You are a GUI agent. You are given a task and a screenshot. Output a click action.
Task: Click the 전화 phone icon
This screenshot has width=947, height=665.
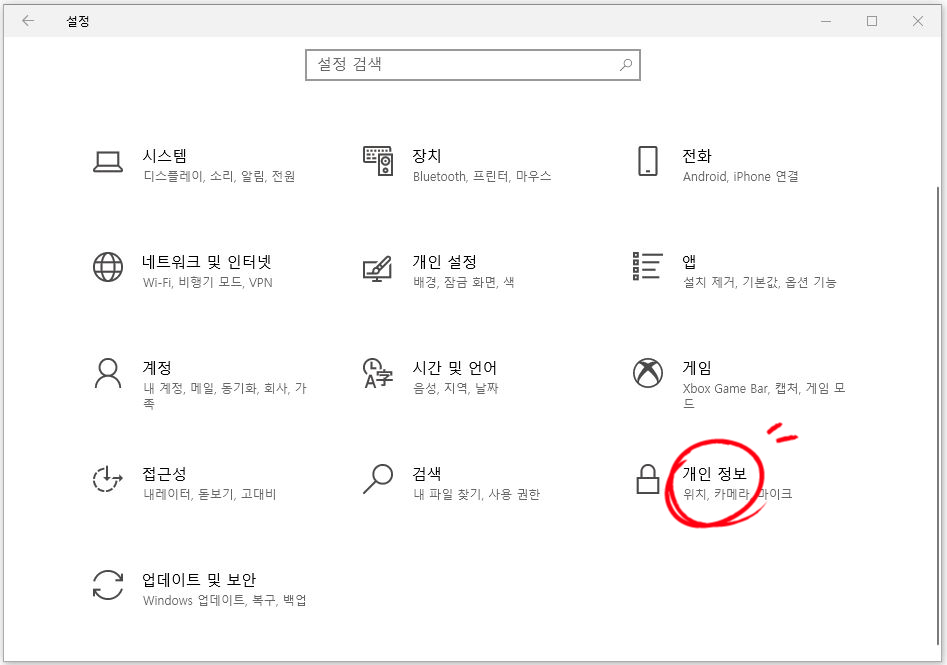click(647, 161)
